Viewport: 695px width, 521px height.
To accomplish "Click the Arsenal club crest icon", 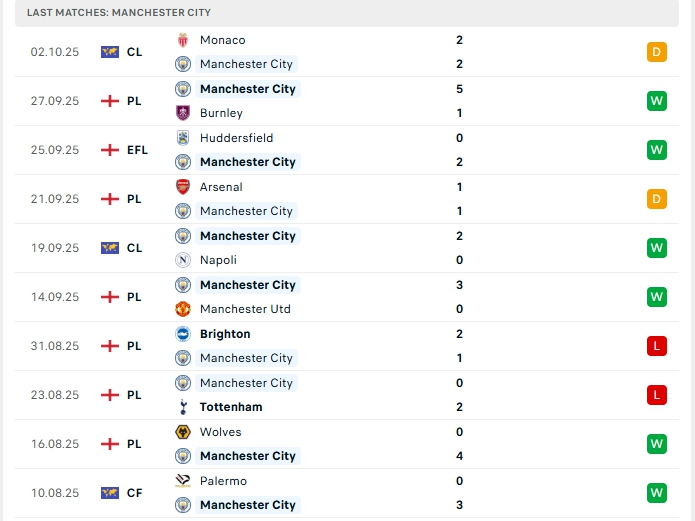I will tap(182, 187).
